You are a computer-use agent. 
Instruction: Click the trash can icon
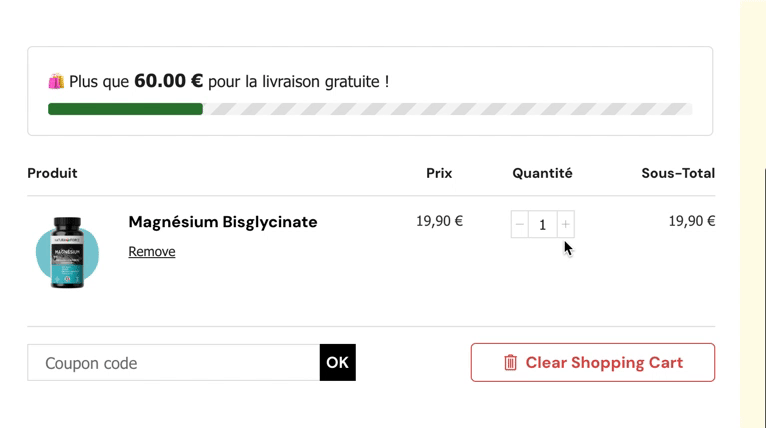coord(510,363)
